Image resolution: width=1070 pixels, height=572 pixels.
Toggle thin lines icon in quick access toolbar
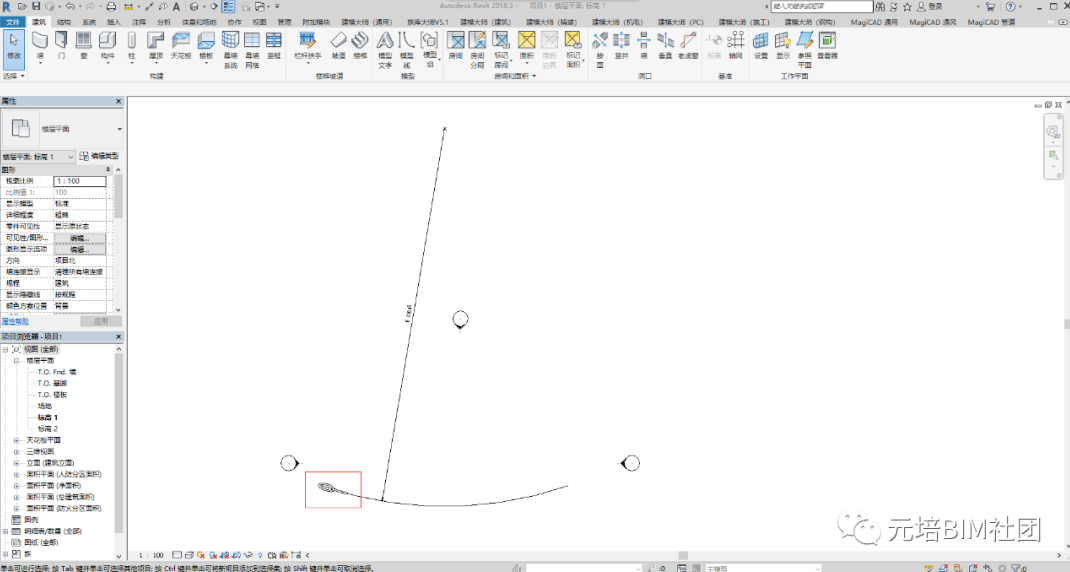pyautogui.click(x=229, y=6)
